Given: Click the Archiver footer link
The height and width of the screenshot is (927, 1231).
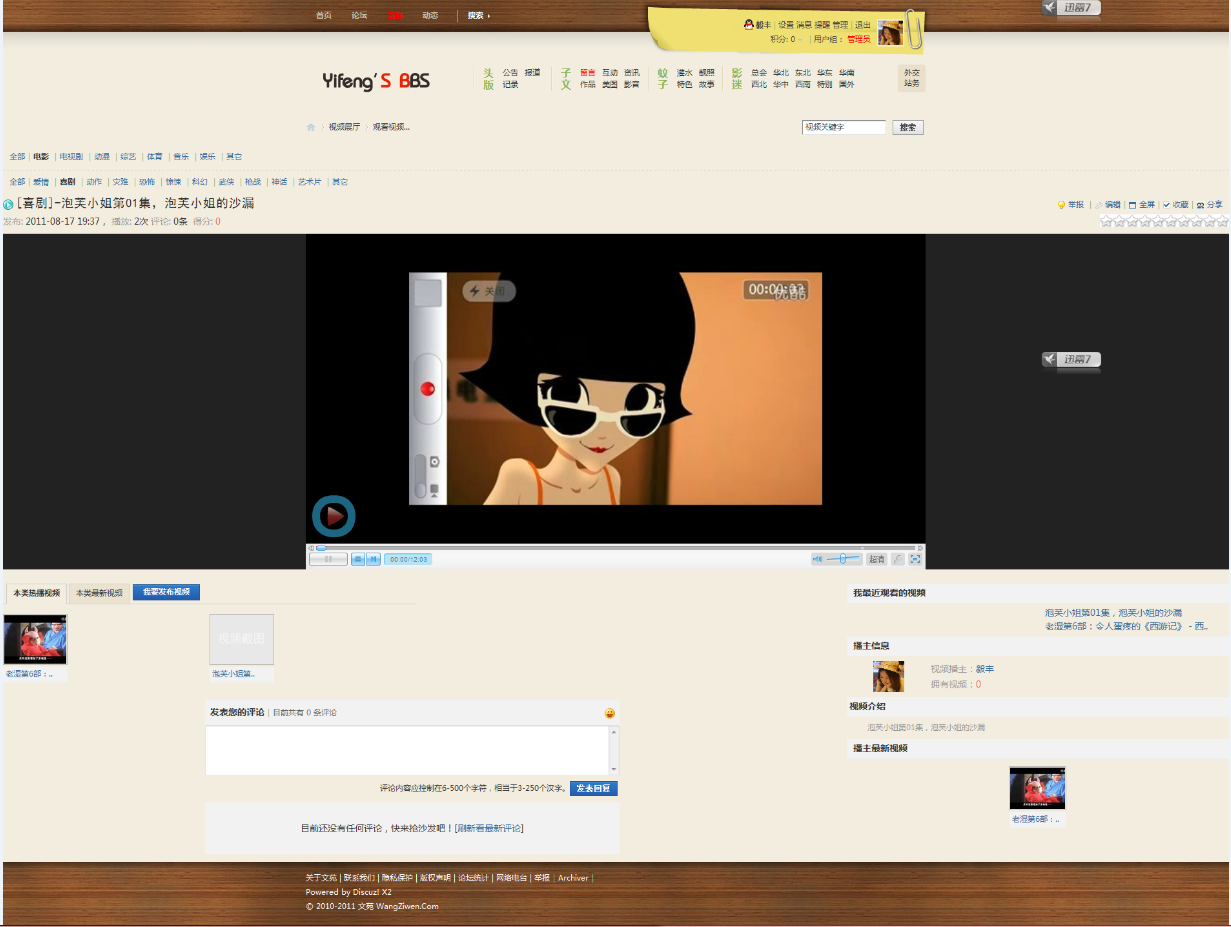Looking at the screenshot, I should 573,878.
